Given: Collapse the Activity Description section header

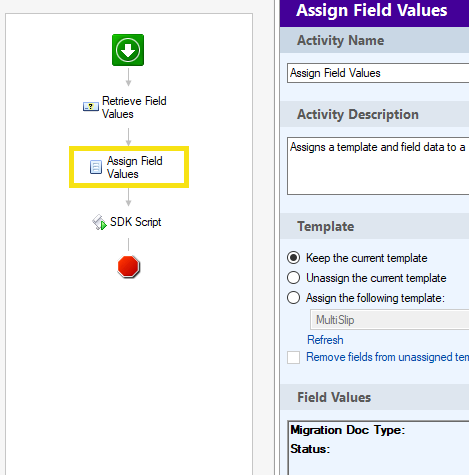Looking at the screenshot, I should click(x=374, y=114).
